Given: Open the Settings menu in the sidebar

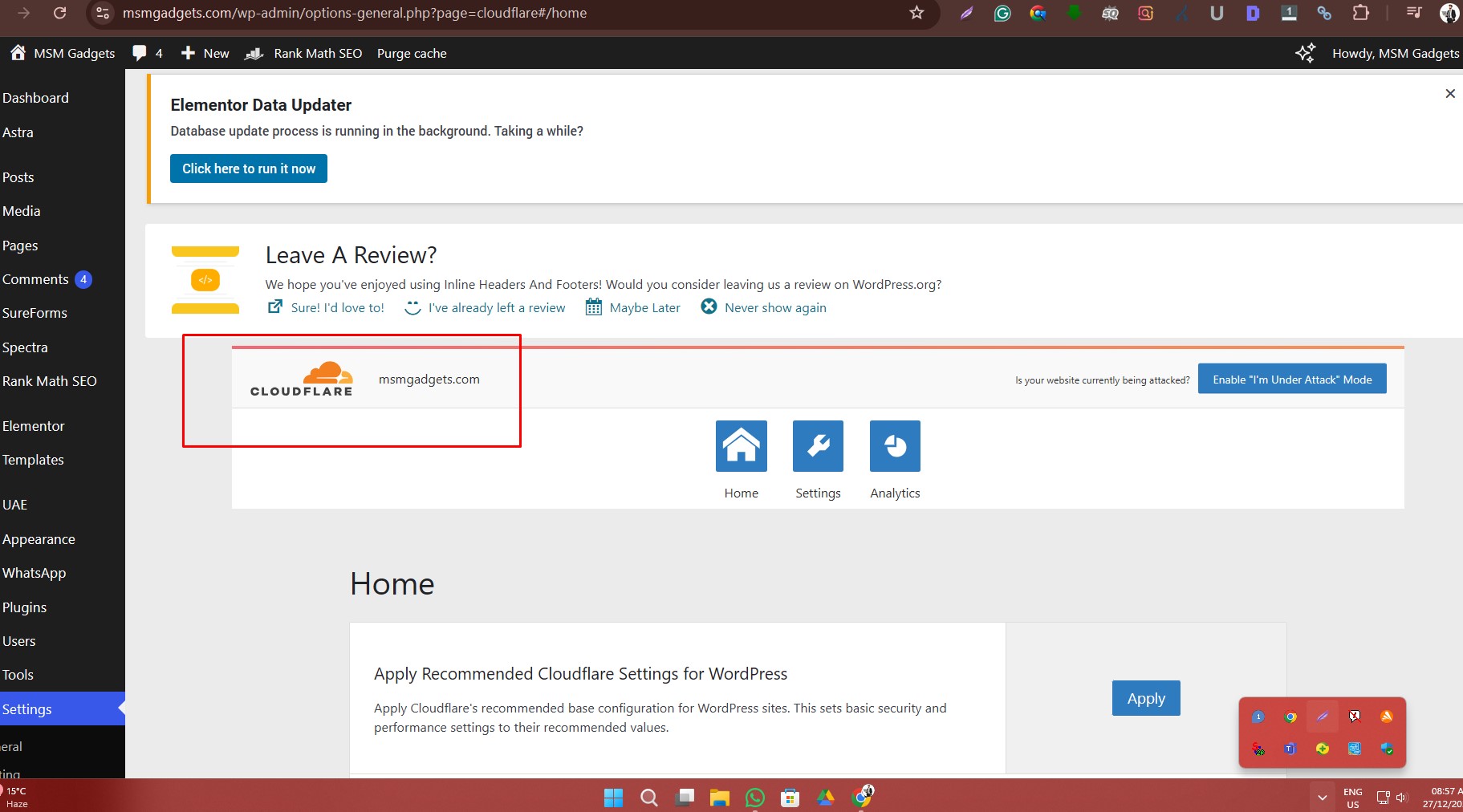Looking at the screenshot, I should (63, 709).
